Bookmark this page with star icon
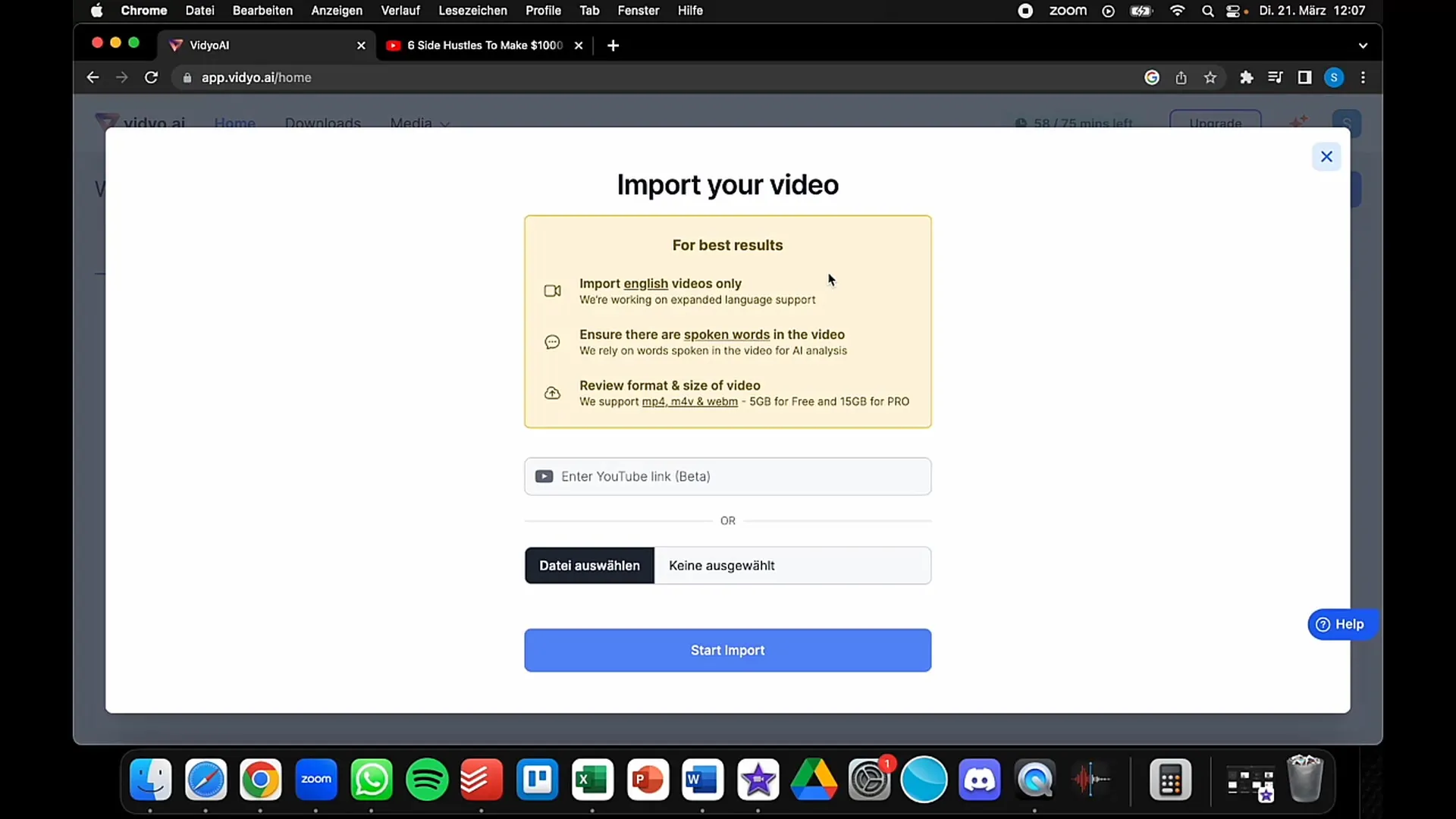The image size is (1456, 819). 1210,77
